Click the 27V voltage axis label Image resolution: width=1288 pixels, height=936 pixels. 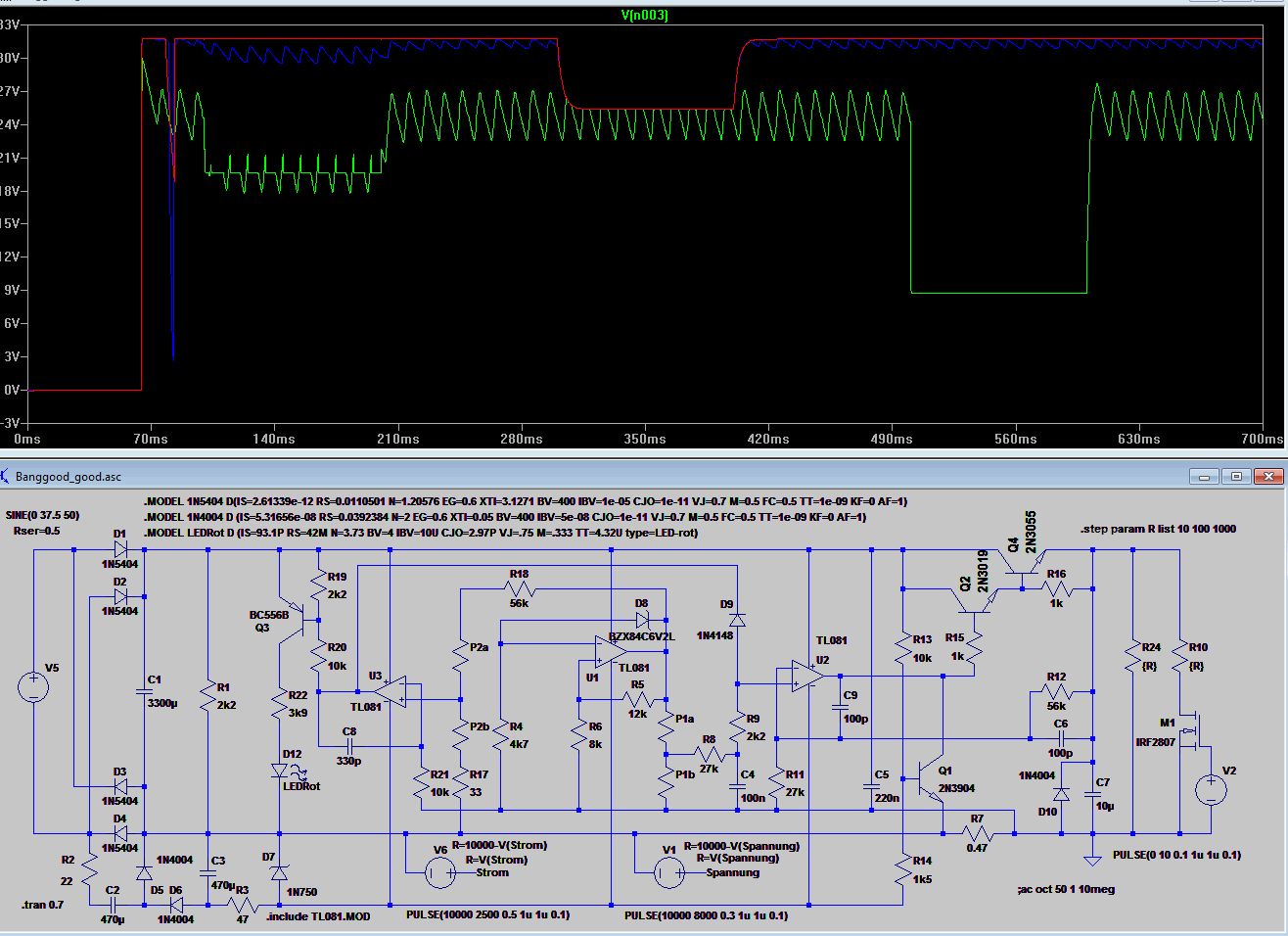10,91
